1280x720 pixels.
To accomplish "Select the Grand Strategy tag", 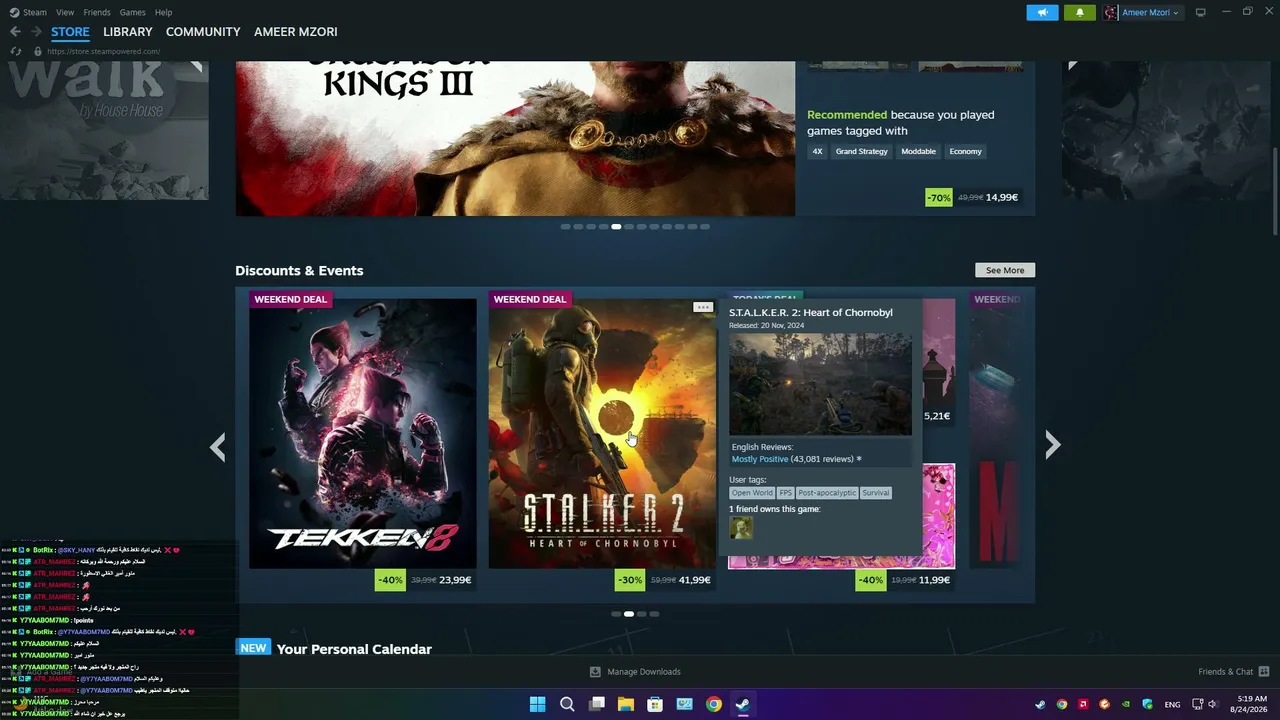I will pyautogui.click(x=861, y=152).
